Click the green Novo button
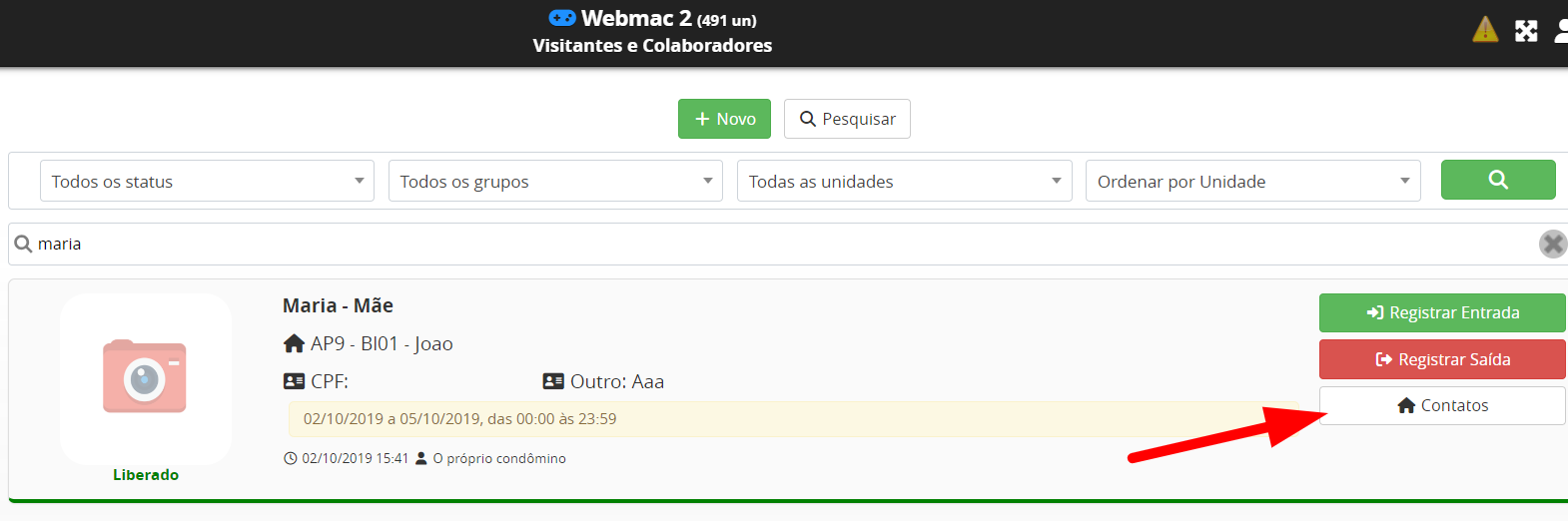The height and width of the screenshot is (521, 1568). (x=724, y=119)
